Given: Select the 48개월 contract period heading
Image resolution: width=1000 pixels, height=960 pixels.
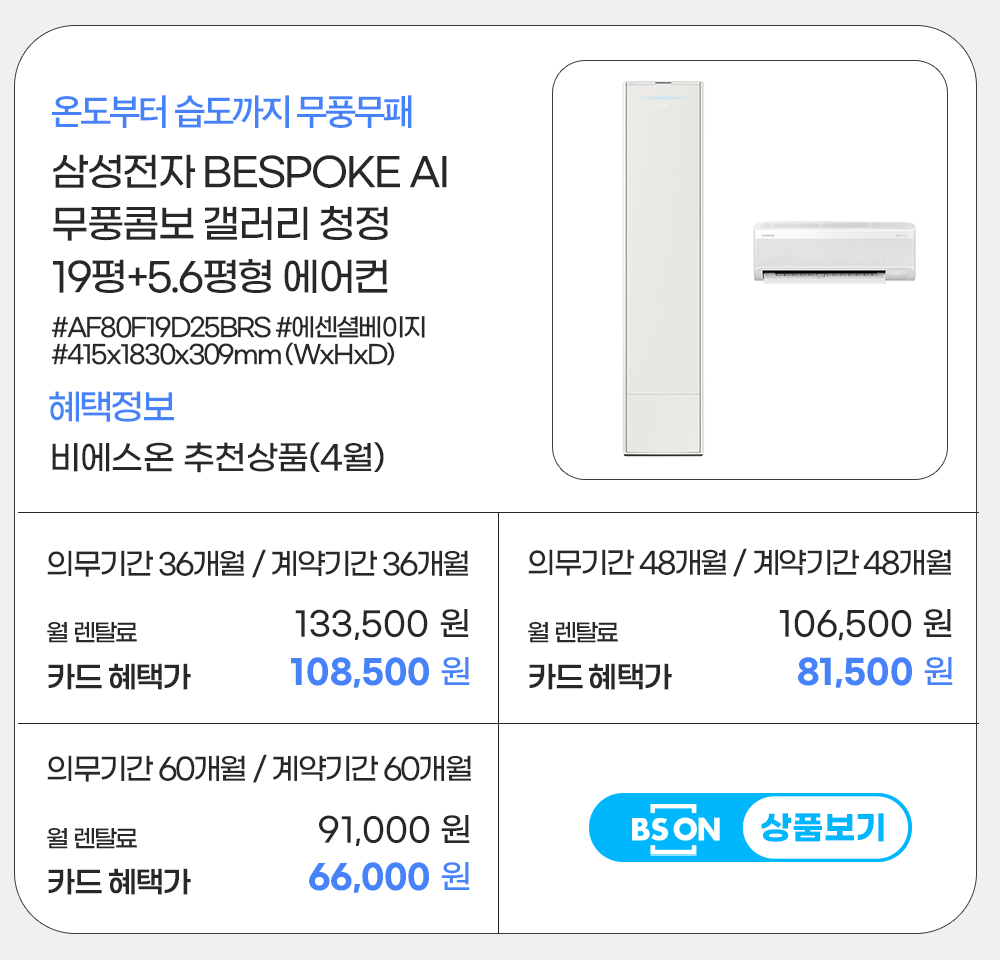Looking at the screenshot, I should point(739,565).
